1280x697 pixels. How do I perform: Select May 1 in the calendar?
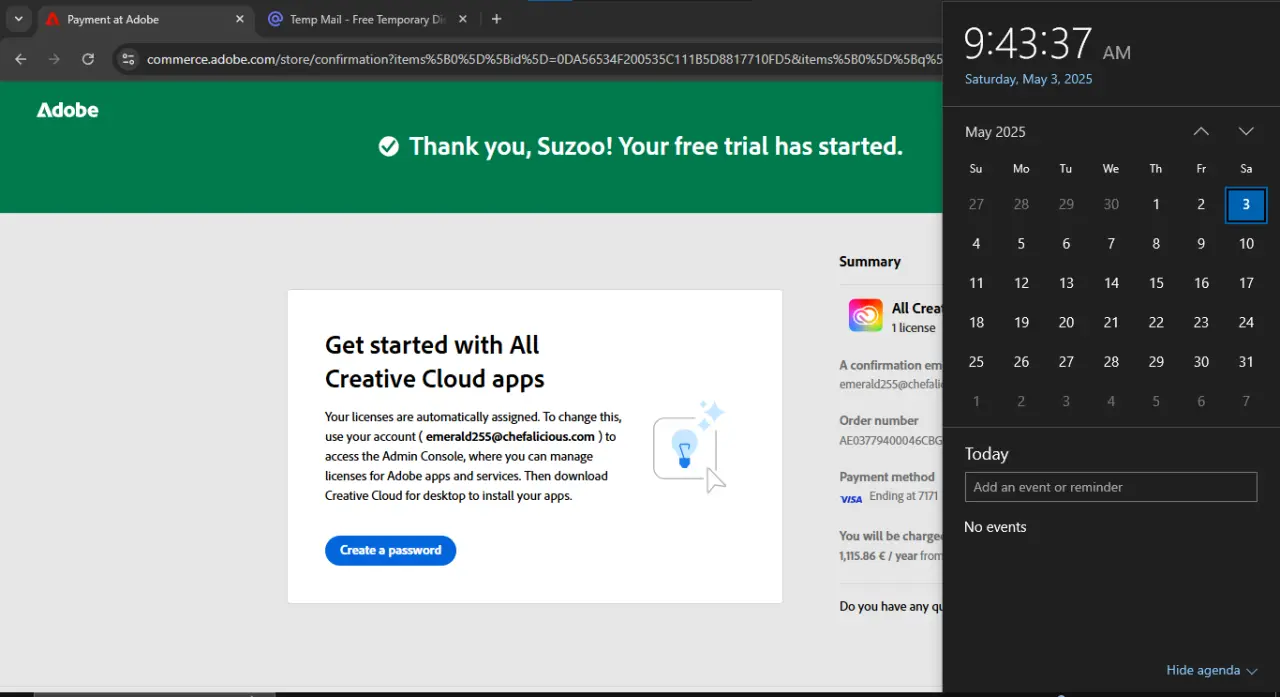click(1156, 204)
